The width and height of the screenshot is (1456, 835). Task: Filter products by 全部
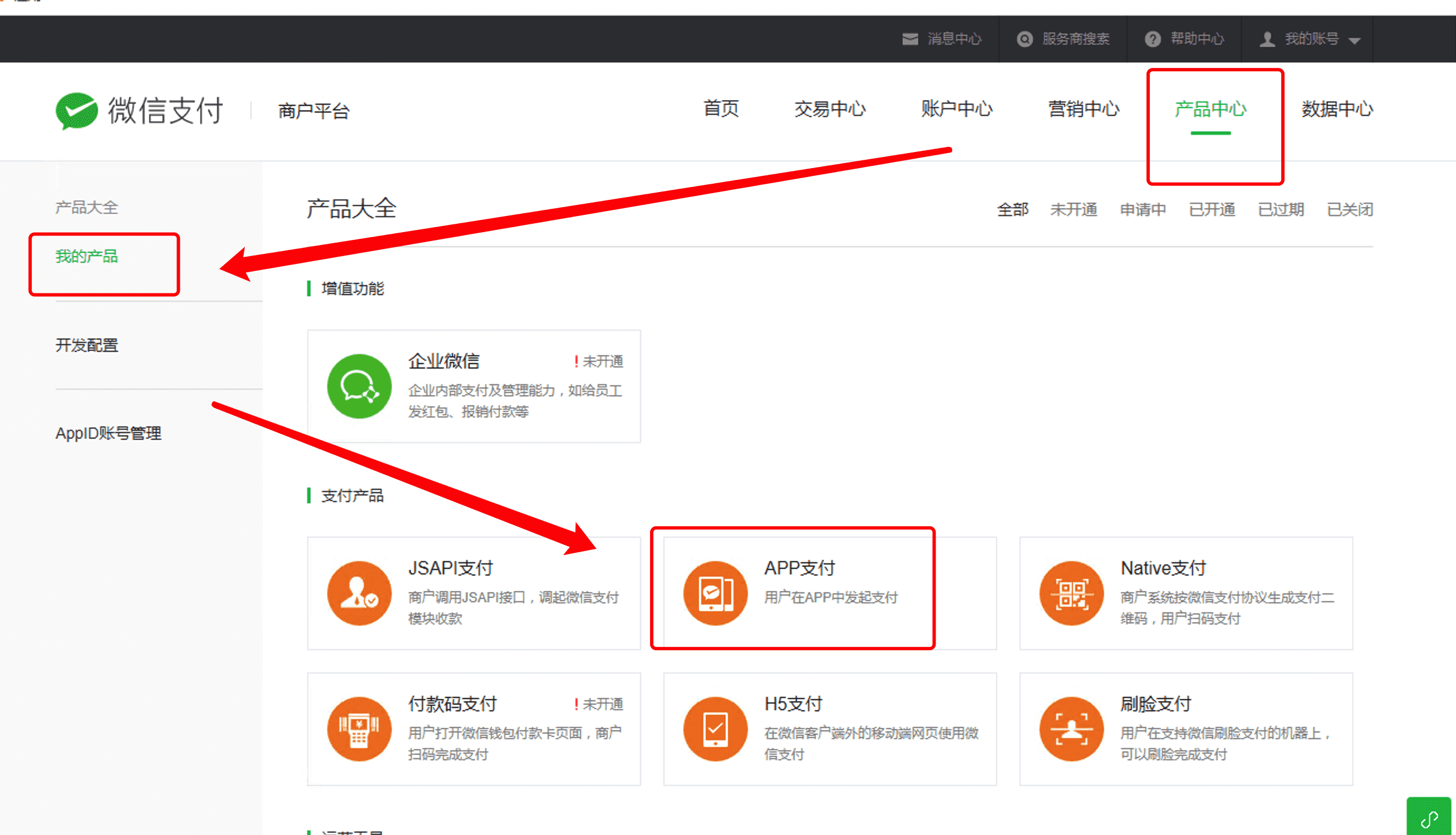(1013, 210)
